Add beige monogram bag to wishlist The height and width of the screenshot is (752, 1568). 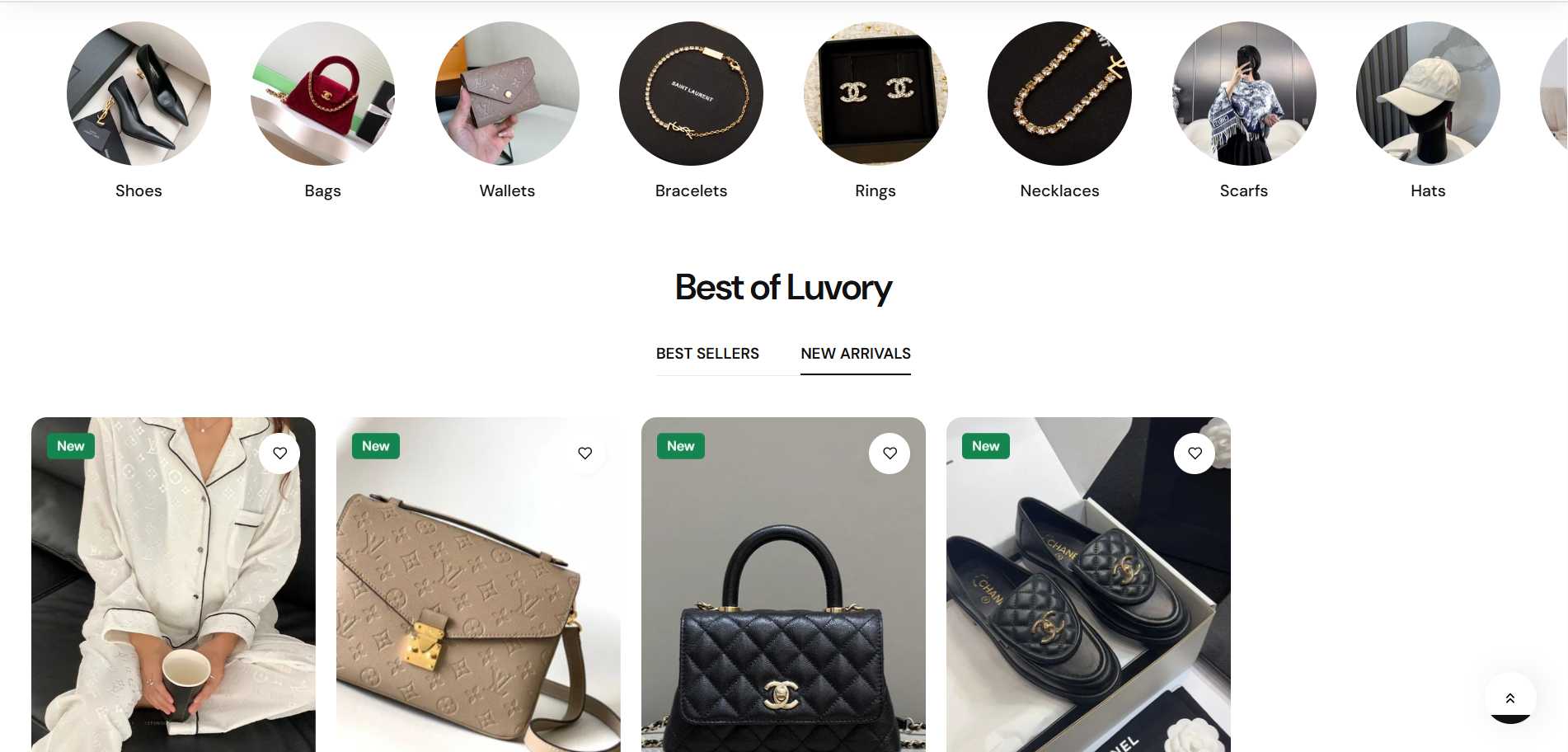585,454
